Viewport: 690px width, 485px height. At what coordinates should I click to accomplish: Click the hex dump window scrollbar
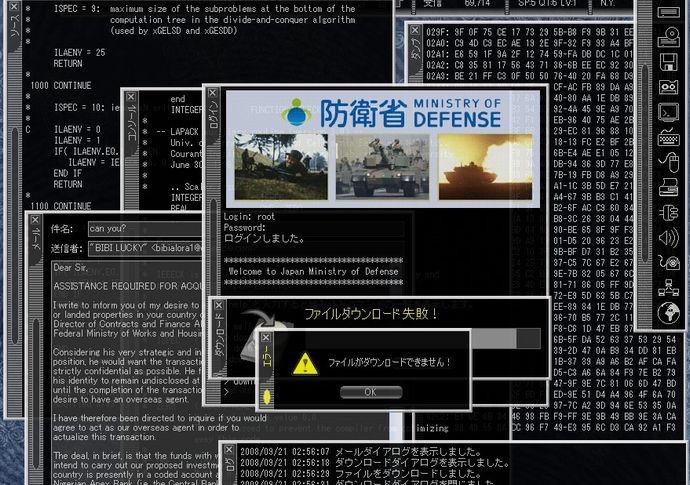(x=646, y=163)
